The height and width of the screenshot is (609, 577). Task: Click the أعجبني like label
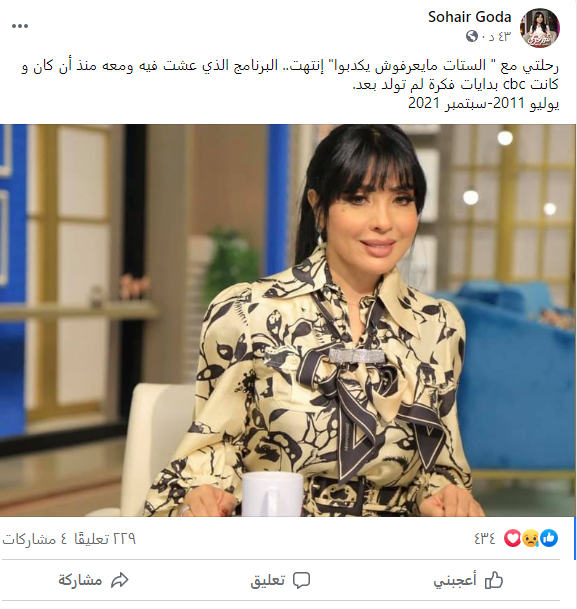coord(455,580)
